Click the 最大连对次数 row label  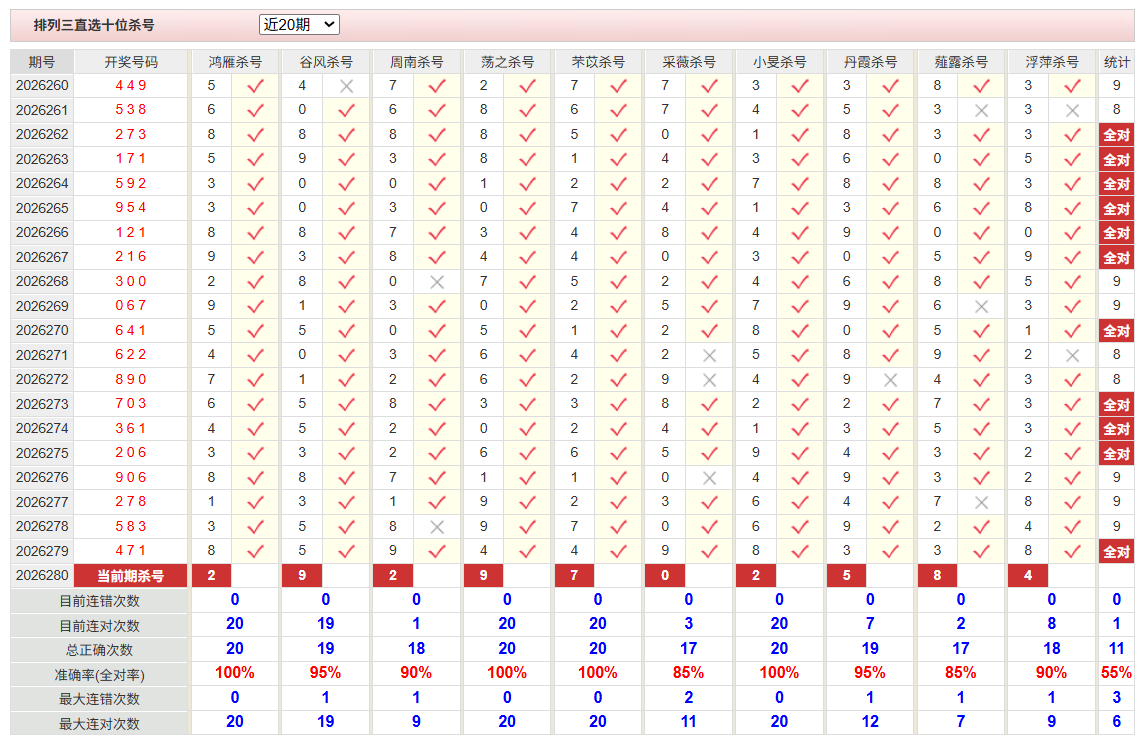100,724
